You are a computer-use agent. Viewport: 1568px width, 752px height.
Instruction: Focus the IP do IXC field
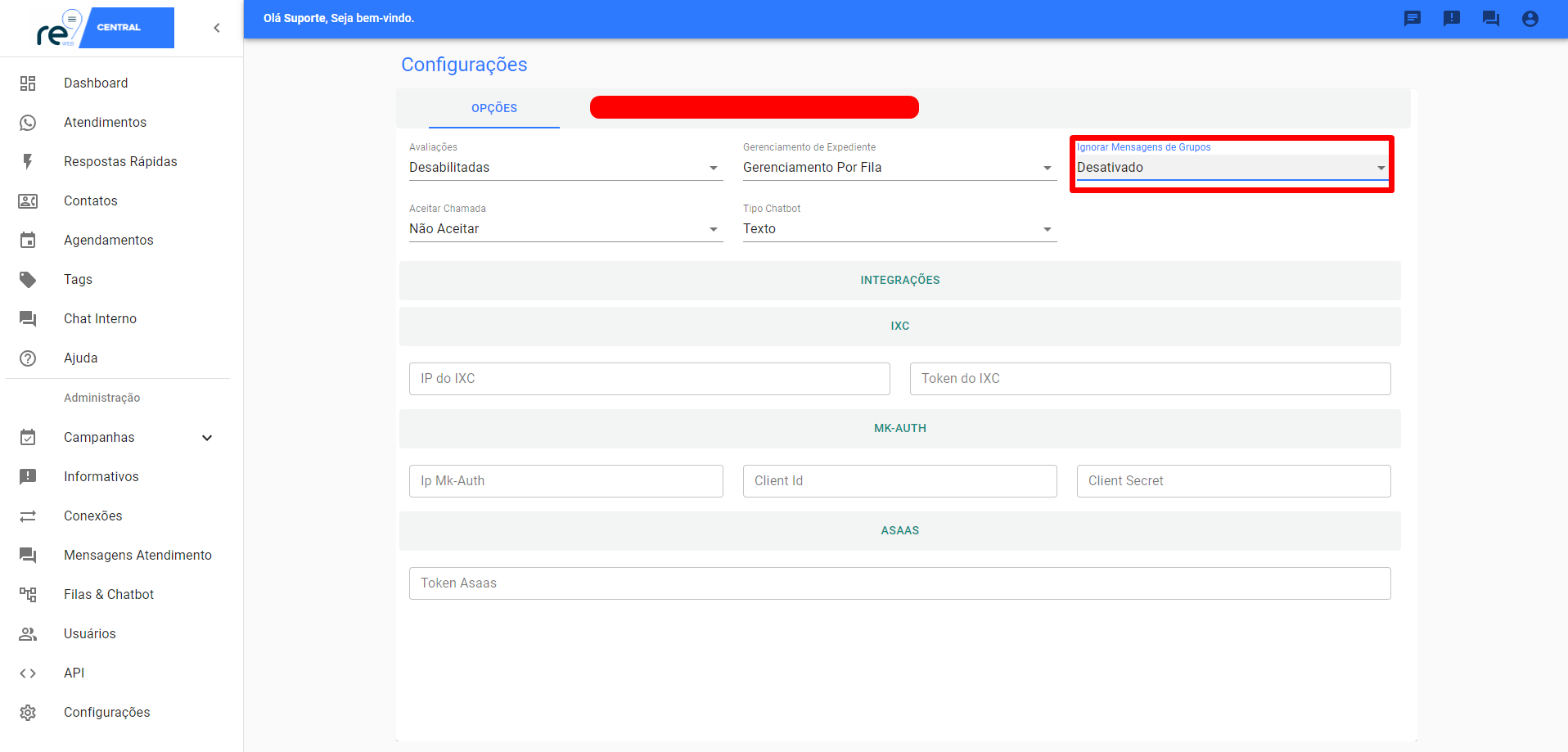650,379
